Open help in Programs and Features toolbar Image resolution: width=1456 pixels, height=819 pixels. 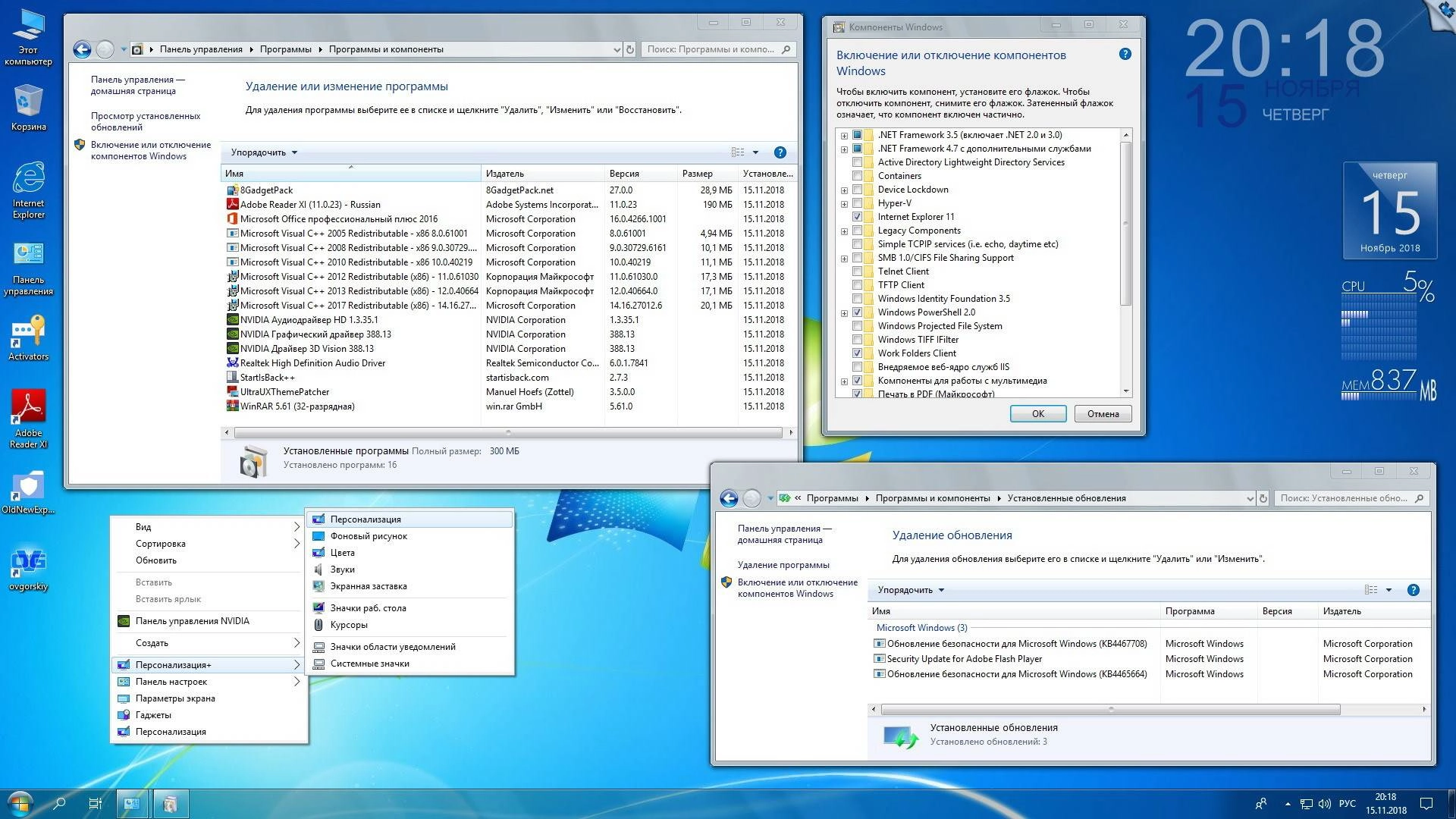[780, 152]
